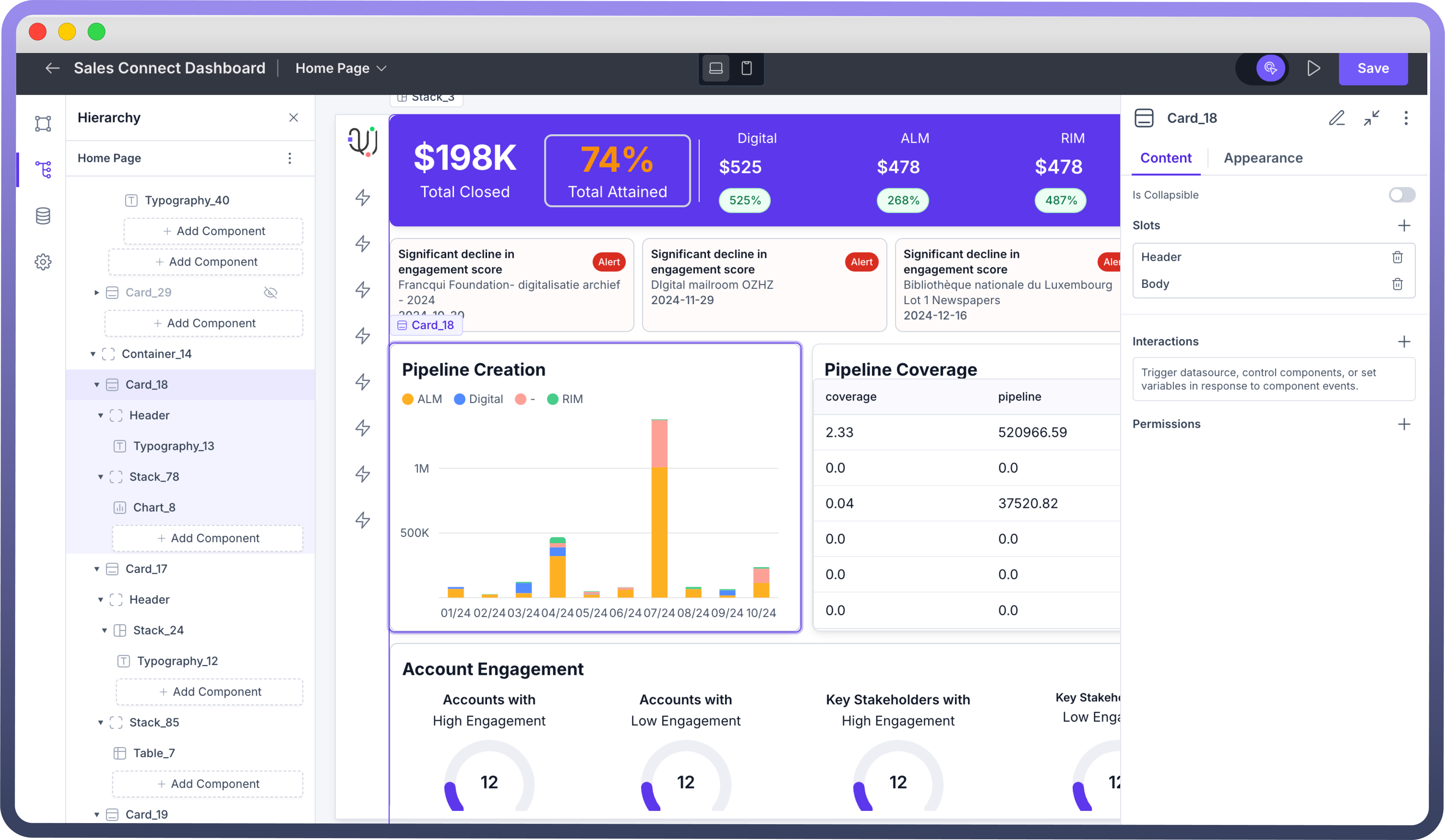Image resolution: width=1445 pixels, height=840 pixels.
Task: Click the preview play icon
Action: click(1314, 68)
